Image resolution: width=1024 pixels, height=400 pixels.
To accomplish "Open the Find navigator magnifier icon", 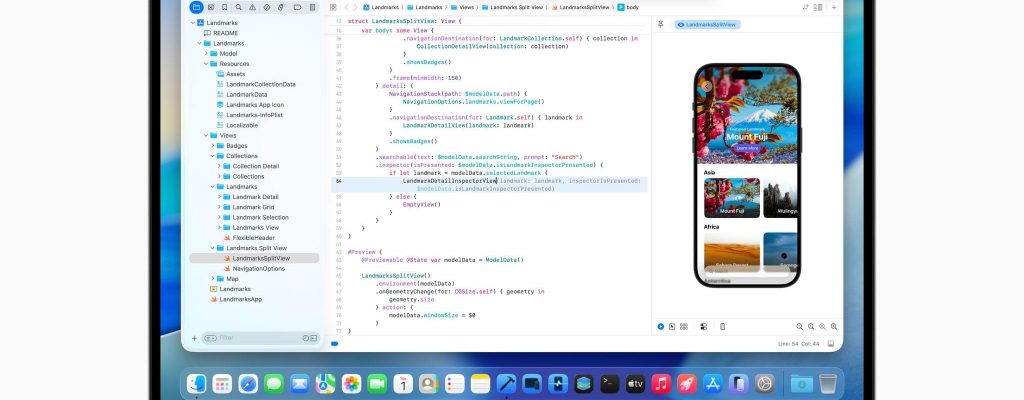I will [x=238, y=7].
